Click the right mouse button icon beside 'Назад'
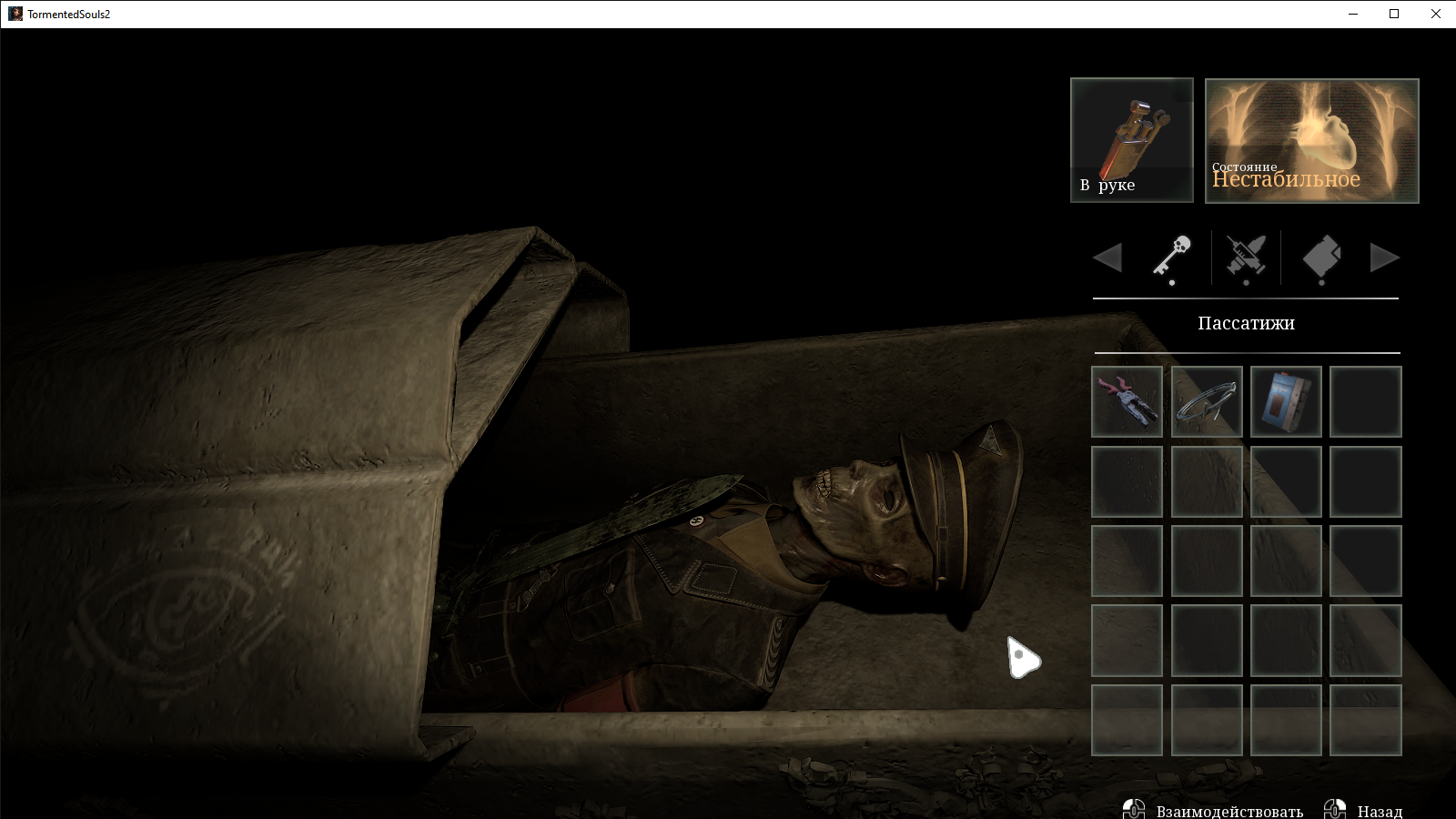The image size is (1456, 819). pos(1335,809)
